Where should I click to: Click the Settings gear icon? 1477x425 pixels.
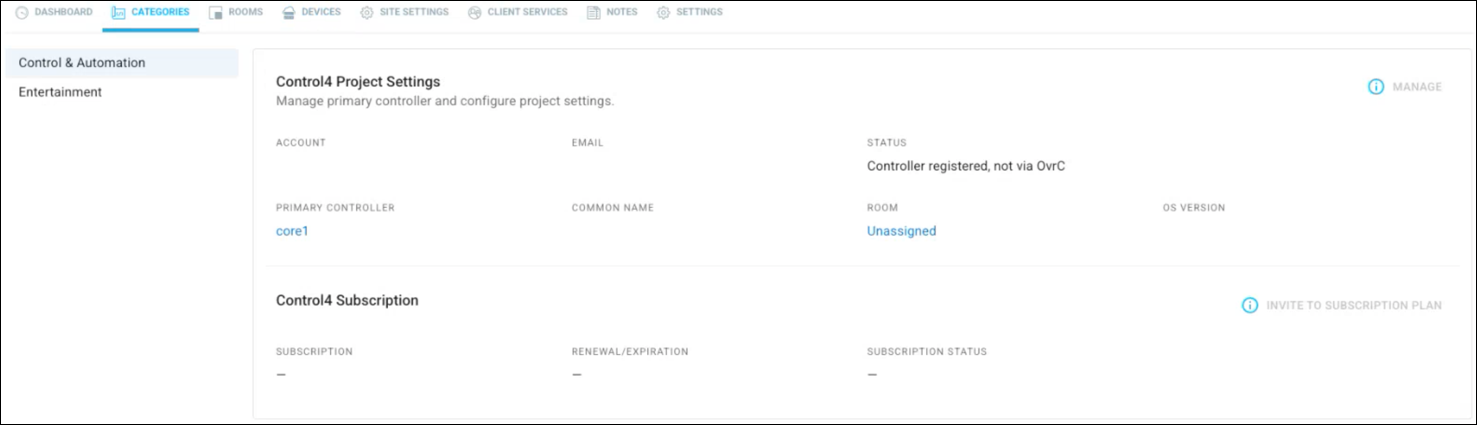tap(664, 13)
